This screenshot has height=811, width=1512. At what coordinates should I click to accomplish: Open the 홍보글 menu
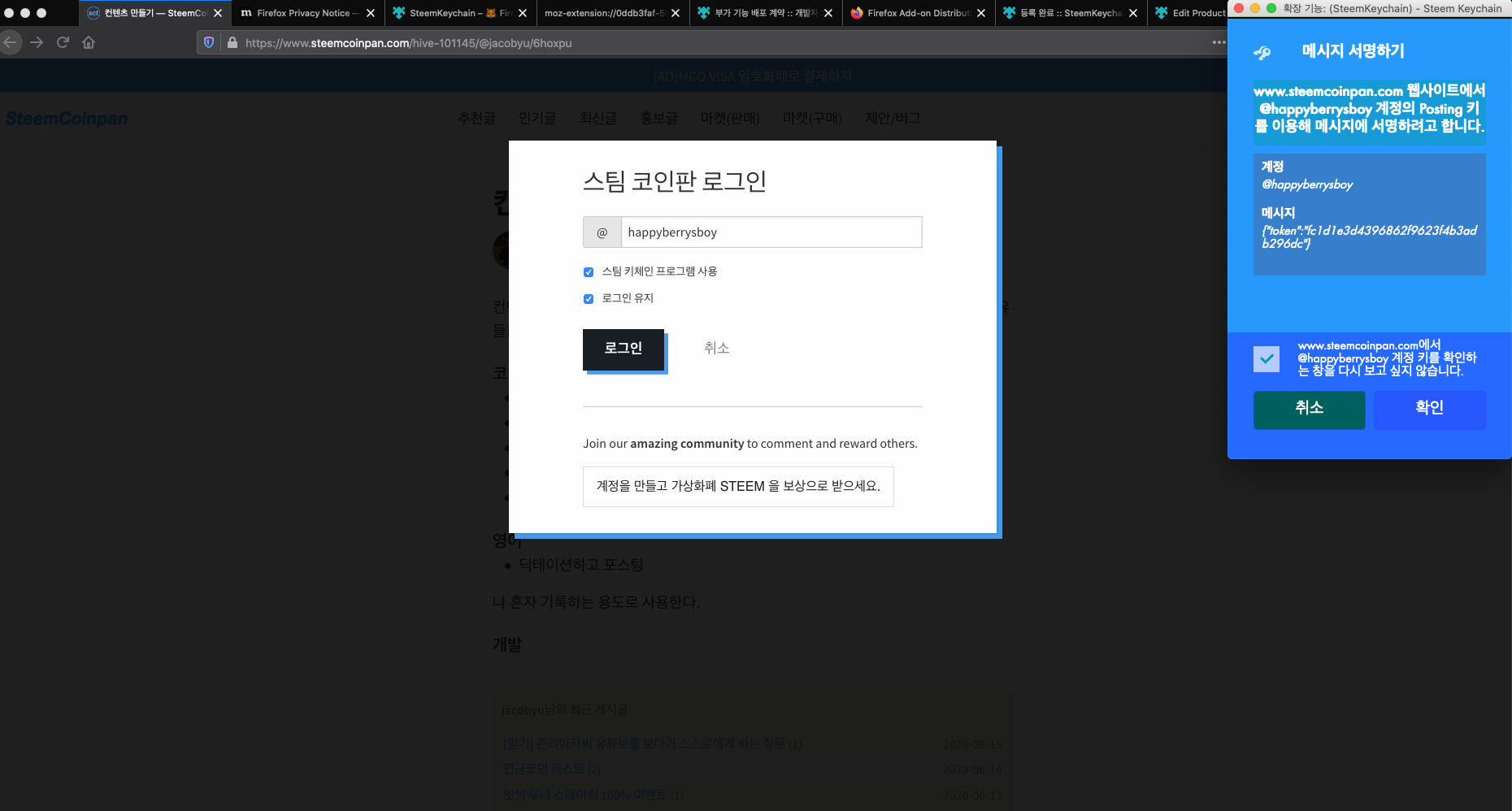click(x=659, y=119)
